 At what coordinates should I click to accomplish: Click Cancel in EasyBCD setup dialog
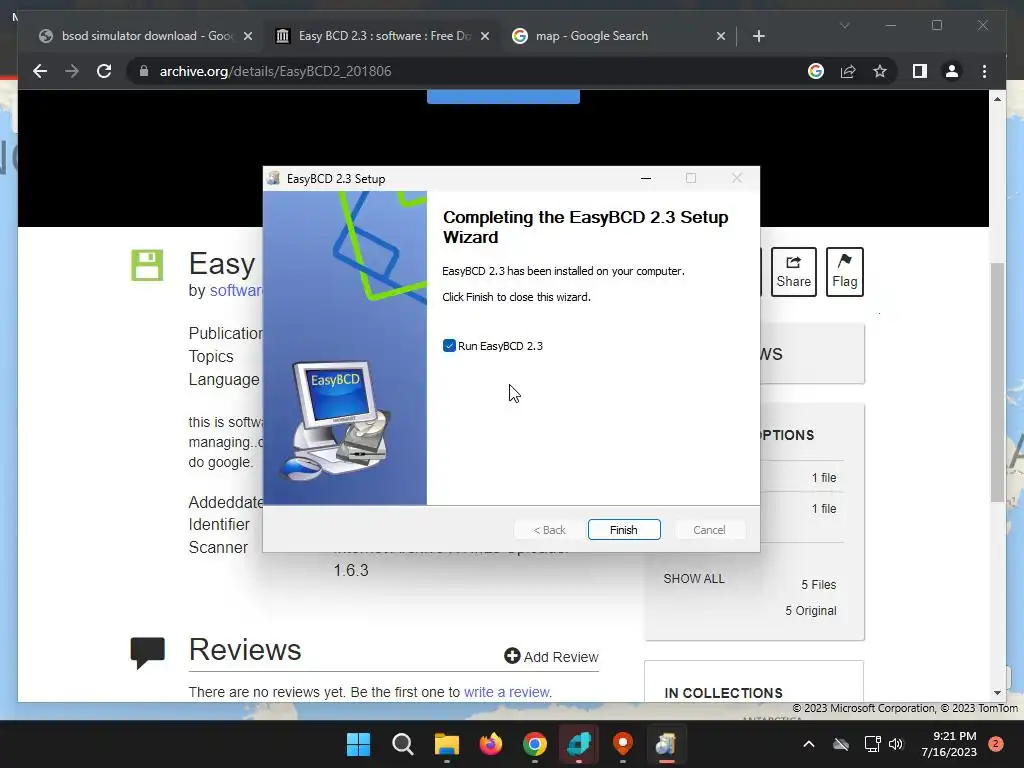click(709, 530)
